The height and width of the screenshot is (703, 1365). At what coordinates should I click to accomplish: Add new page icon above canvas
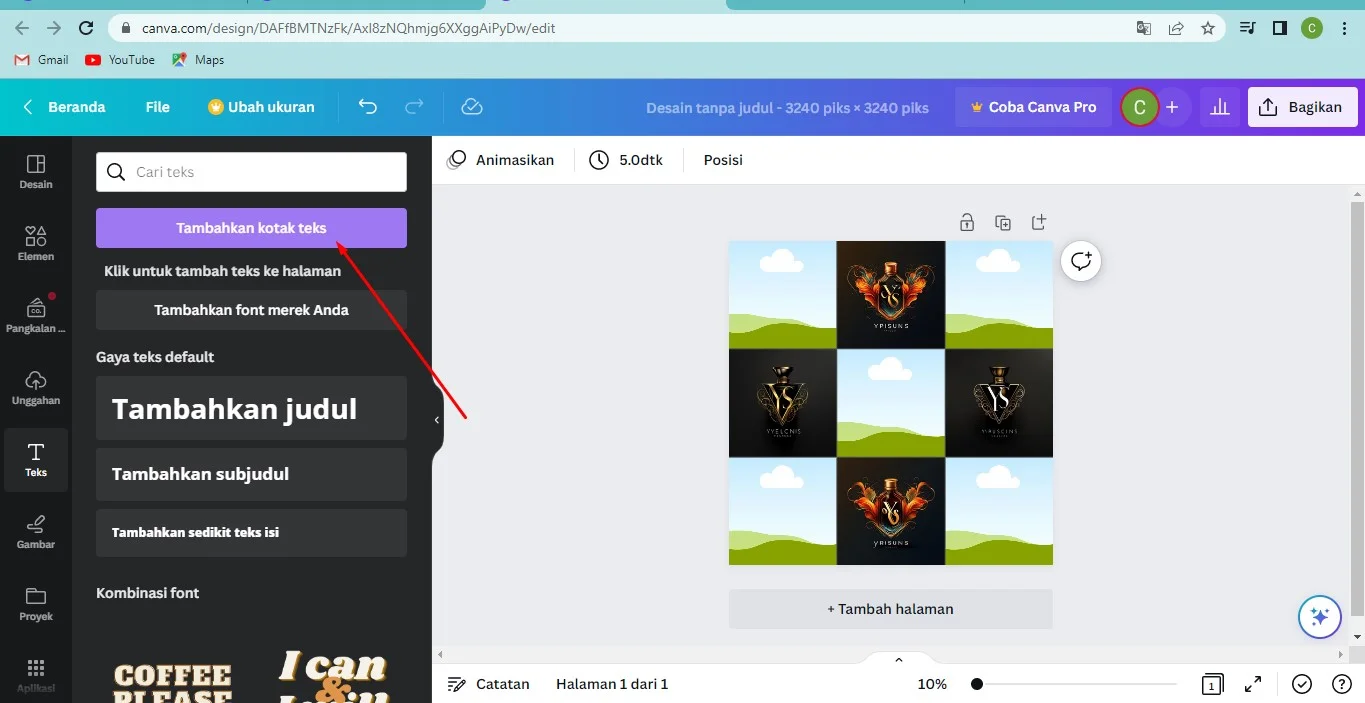coord(1039,222)
